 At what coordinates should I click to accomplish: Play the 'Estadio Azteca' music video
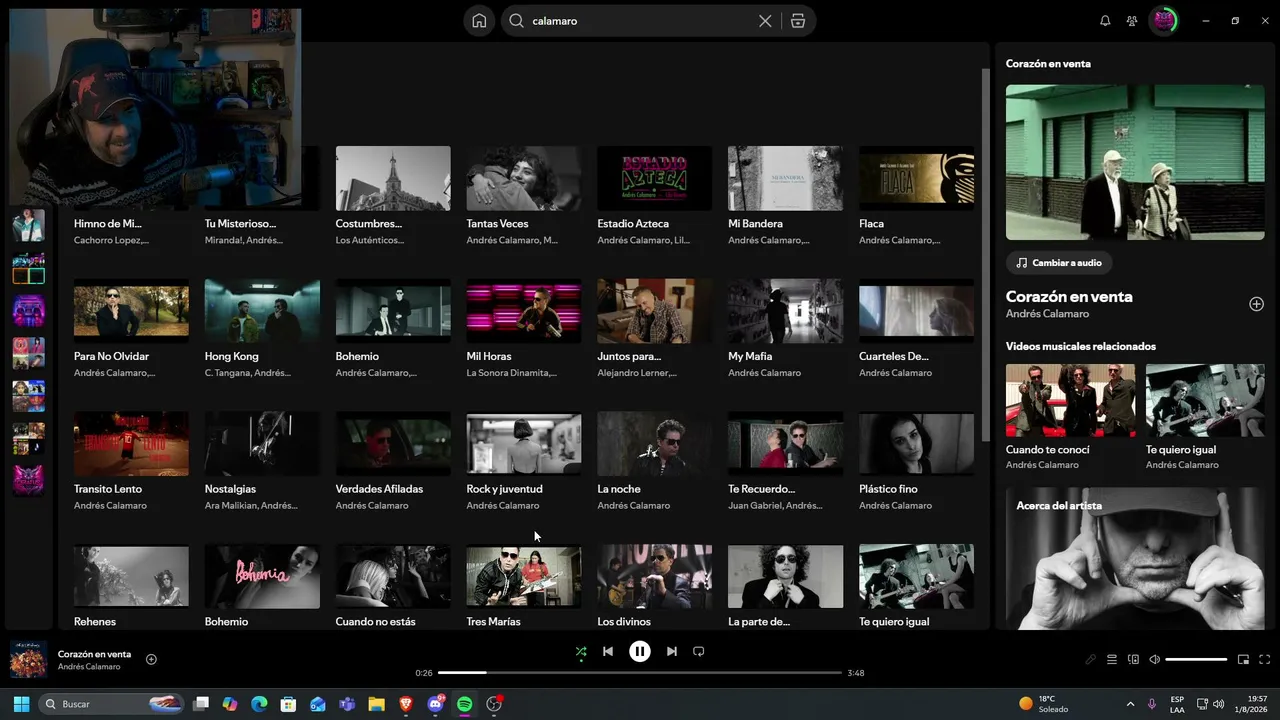click(655, 178)
